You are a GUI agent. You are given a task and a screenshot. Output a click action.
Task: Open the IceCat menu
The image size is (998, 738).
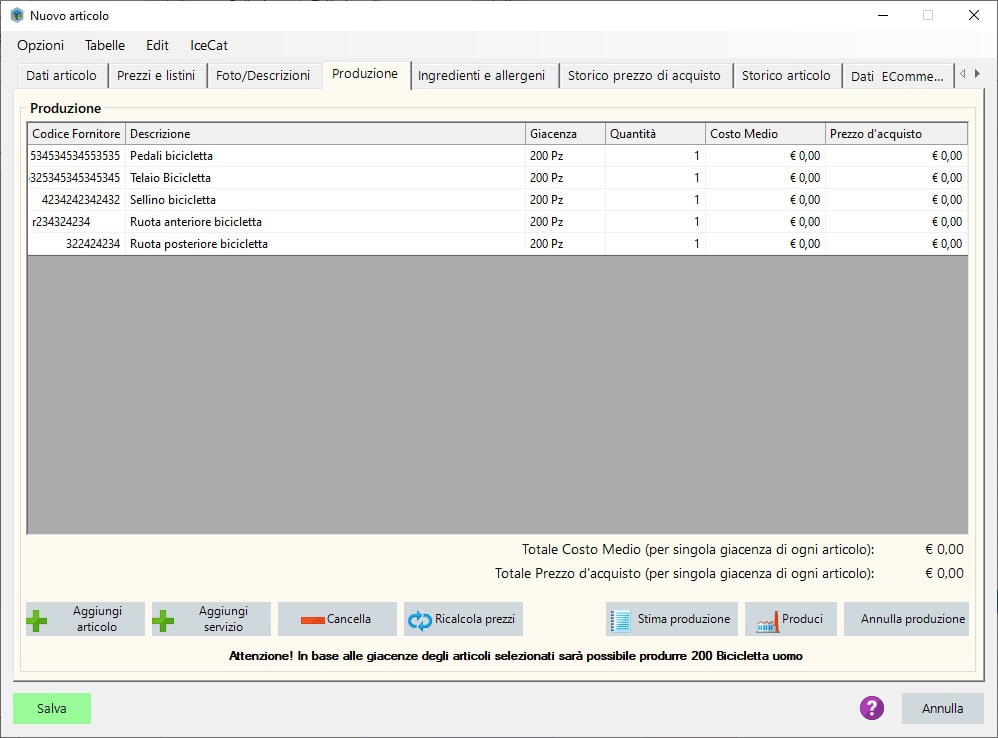[x=209, y=45]
